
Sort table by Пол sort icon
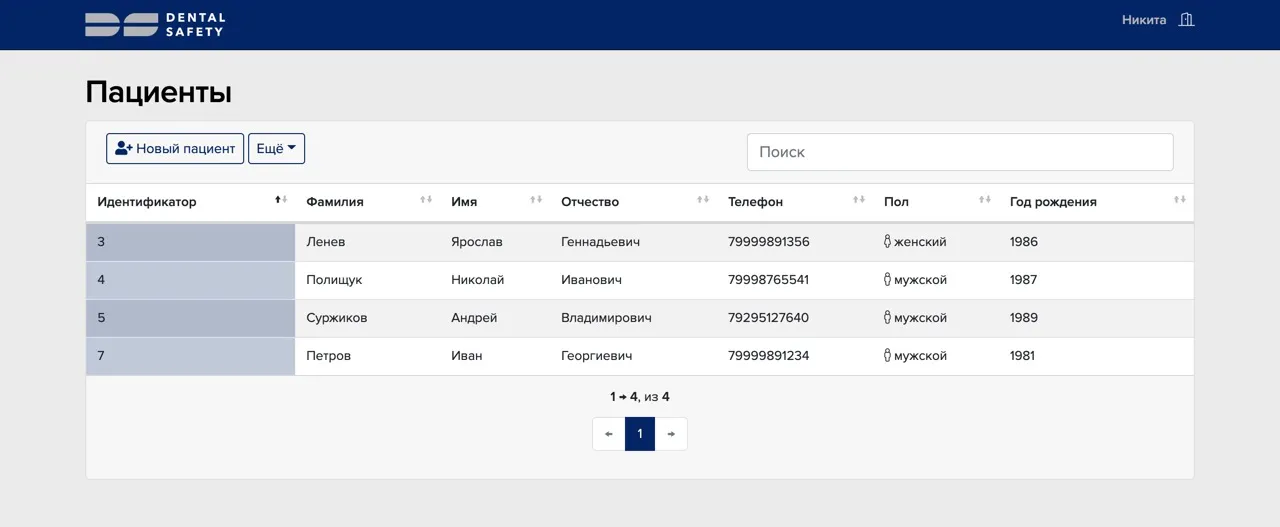985,201
